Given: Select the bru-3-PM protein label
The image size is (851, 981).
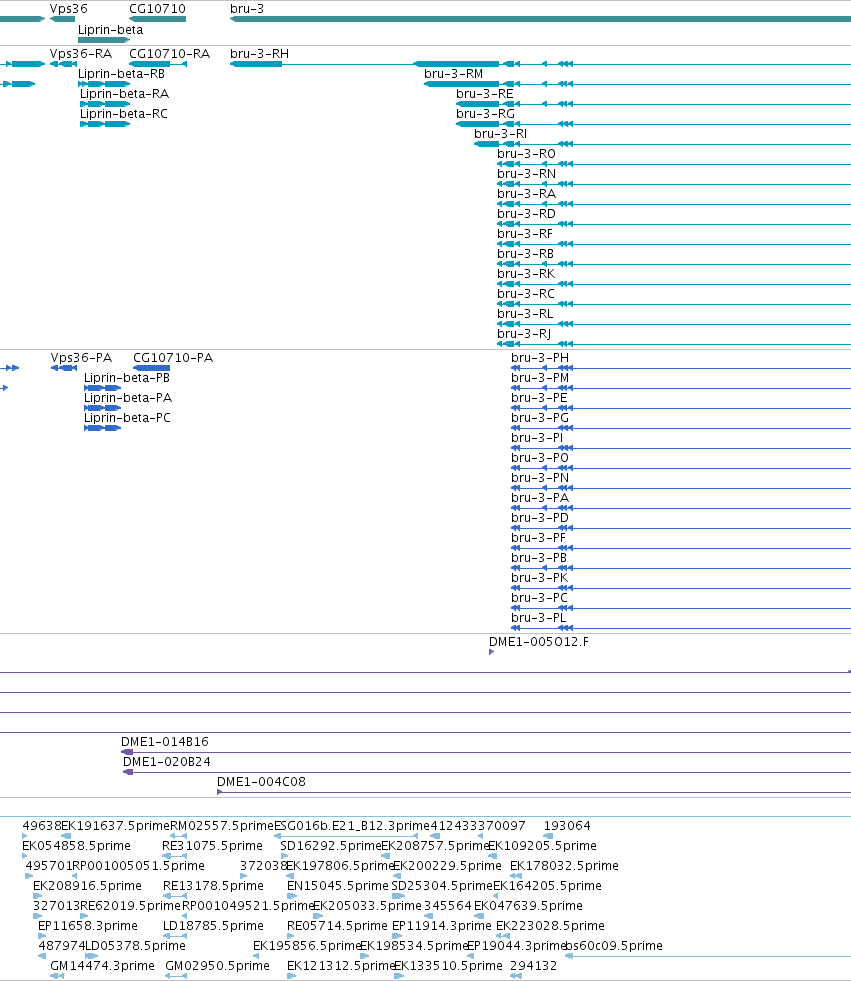Looking at the screenshot, I should (540, 378).
